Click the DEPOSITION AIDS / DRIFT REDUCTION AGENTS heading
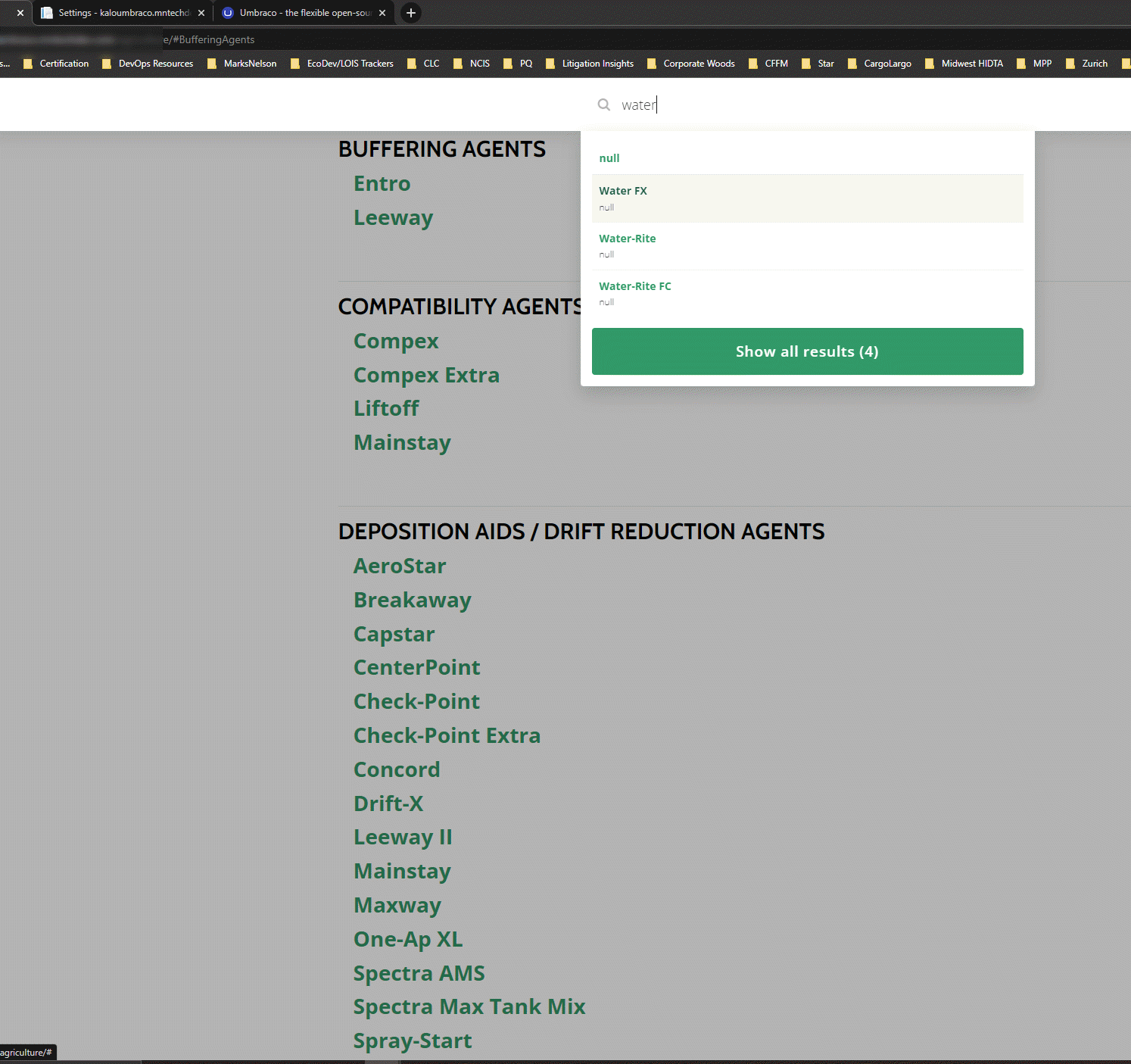This screenshot has height=1064, width=1131. (x=581, y=532)
